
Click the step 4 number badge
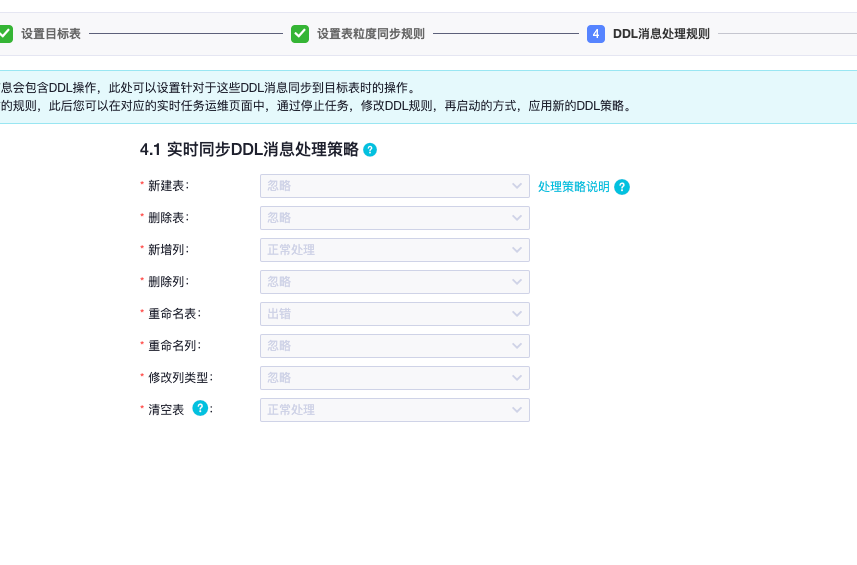pyautogui.click(x=596, y=34)
